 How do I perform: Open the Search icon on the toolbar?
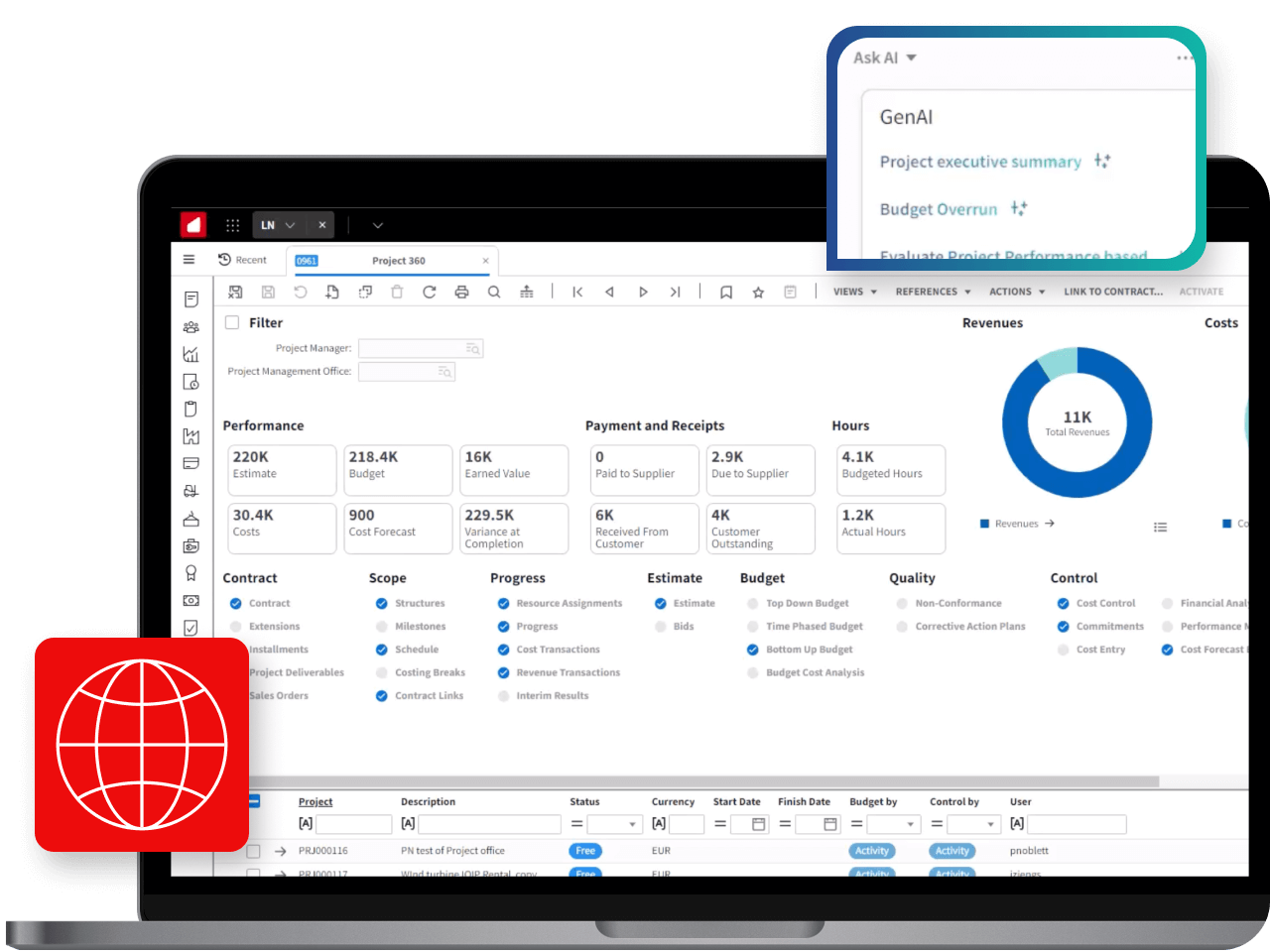tap(494, 292)
